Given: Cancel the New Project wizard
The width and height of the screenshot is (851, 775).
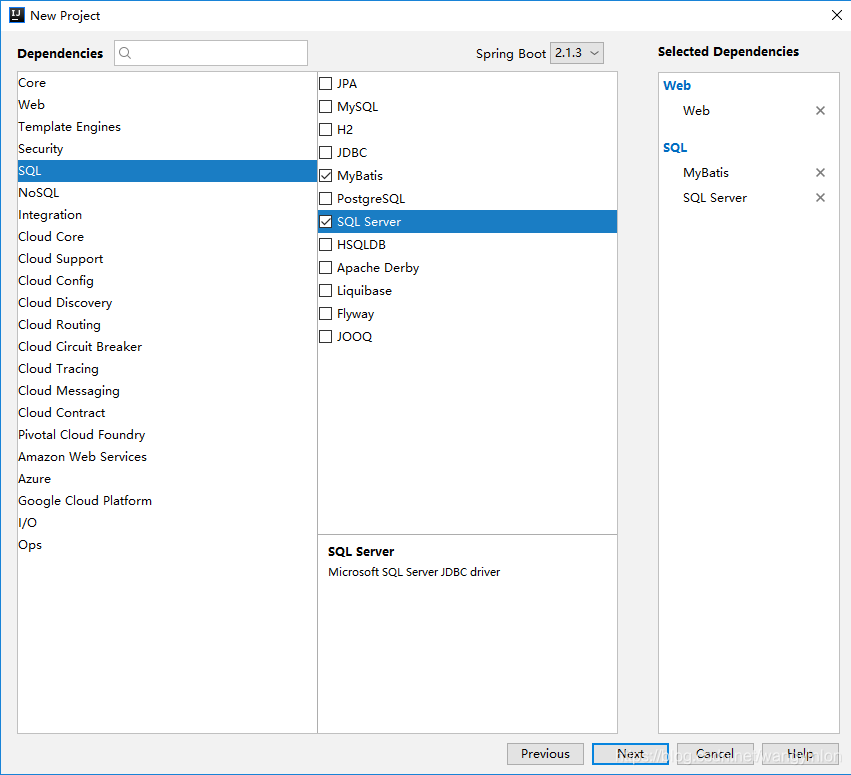Looking at the screenshot, I should (x=715, y=754).
